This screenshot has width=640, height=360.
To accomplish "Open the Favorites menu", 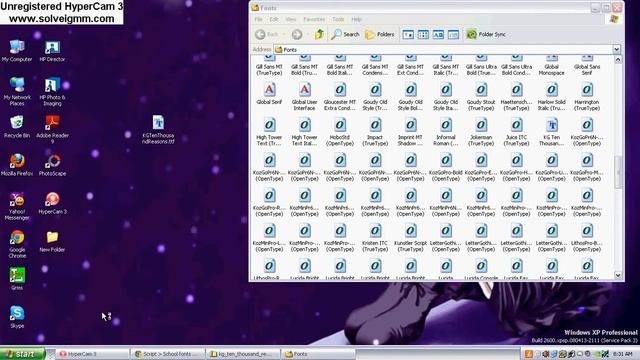I will [314, 19].
